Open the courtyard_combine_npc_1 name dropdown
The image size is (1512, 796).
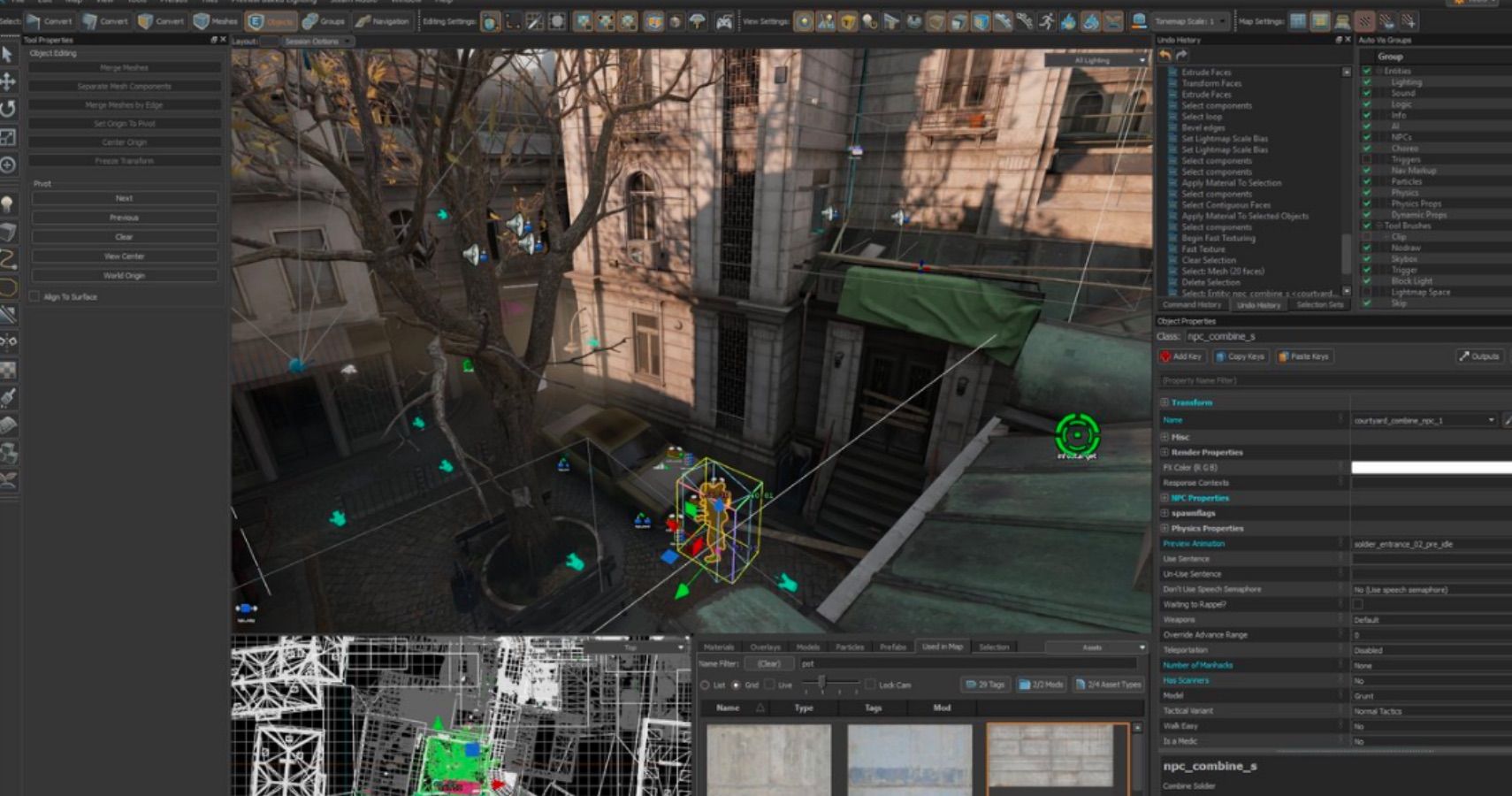[x=1491, y=420]
